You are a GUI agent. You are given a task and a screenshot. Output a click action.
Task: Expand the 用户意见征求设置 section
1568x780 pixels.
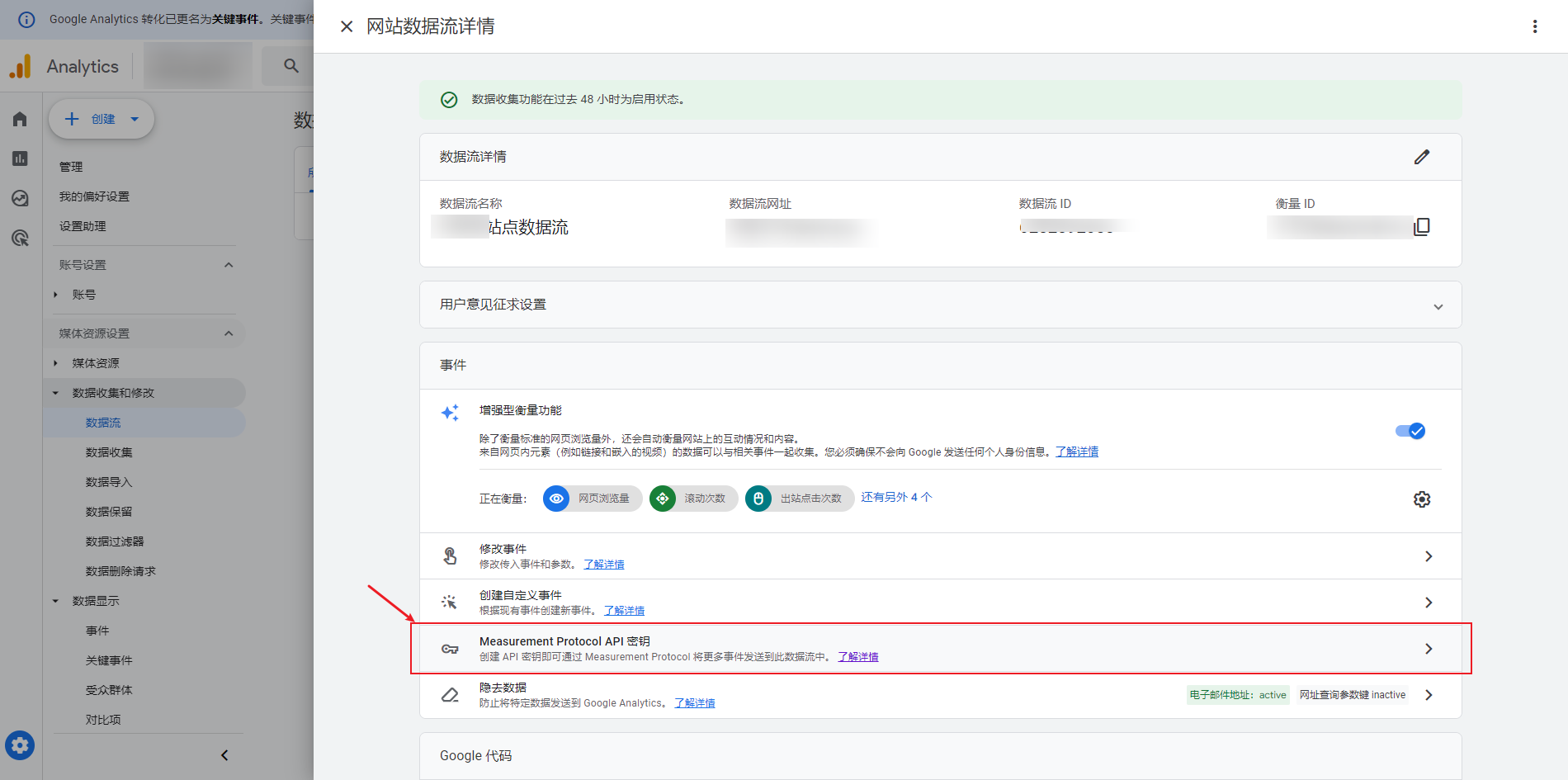point(1438,306)
